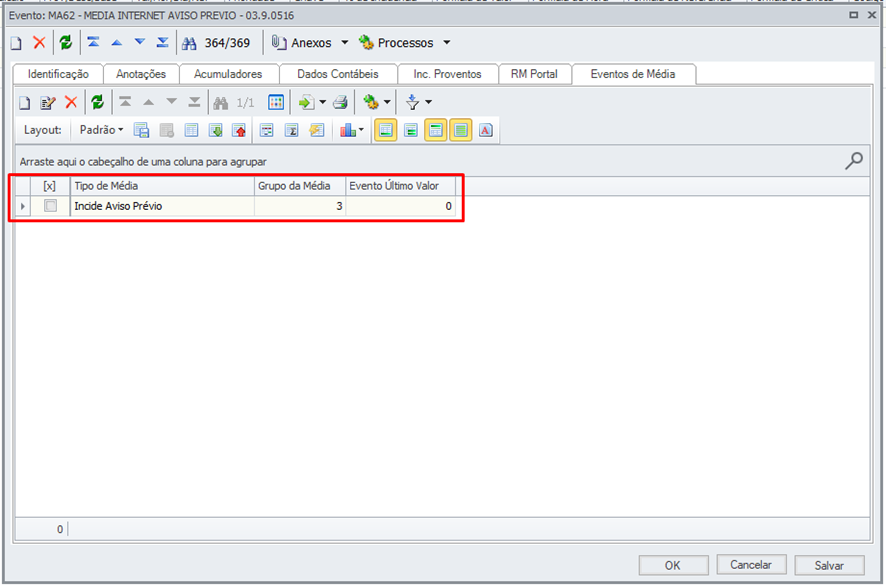Go to next record in the top toolbar

140,42
